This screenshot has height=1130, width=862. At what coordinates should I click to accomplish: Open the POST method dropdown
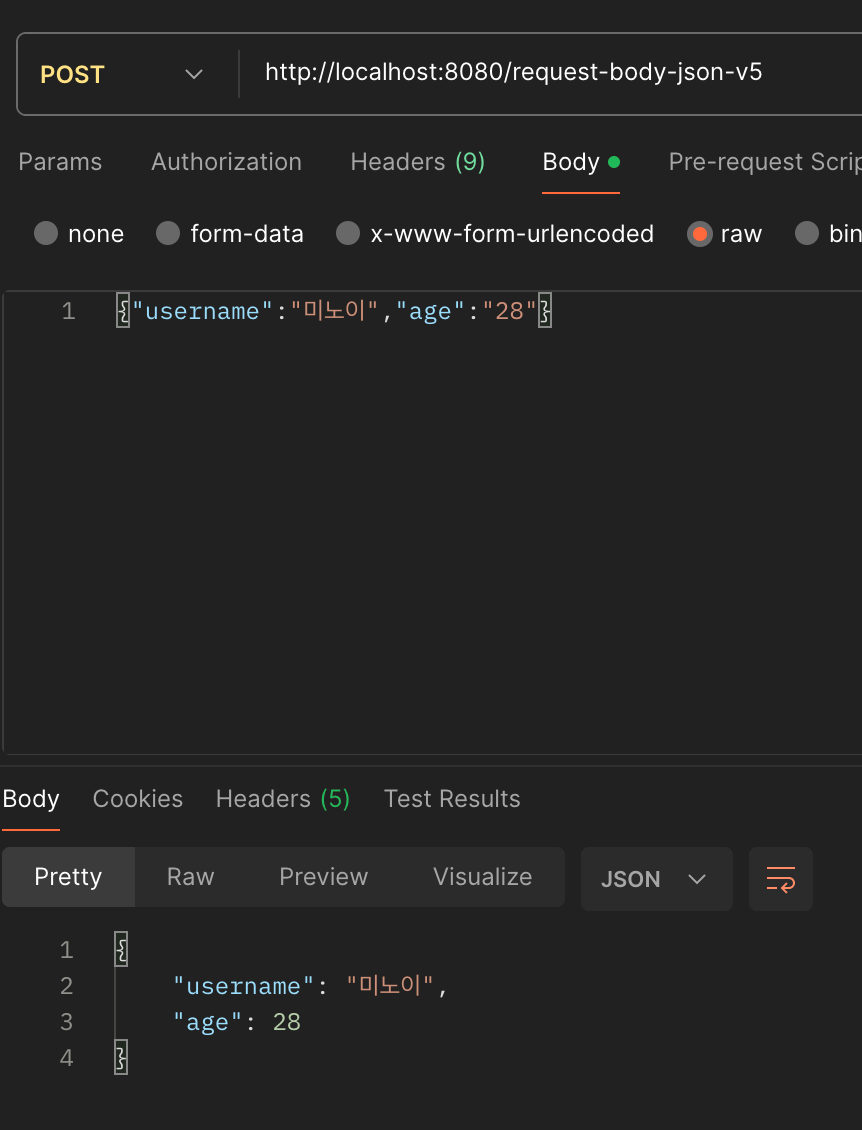[x=121, y=74]
